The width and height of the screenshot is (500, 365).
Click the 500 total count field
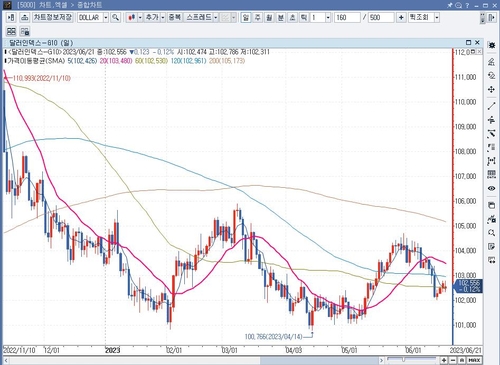[381, 17]
